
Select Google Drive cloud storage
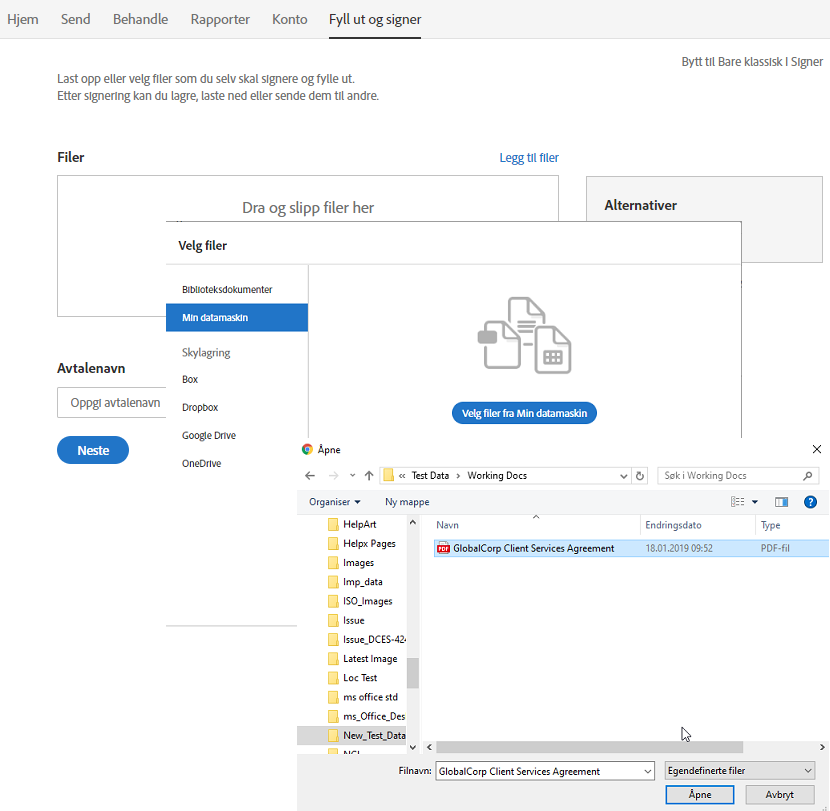[x=209, y=435]
